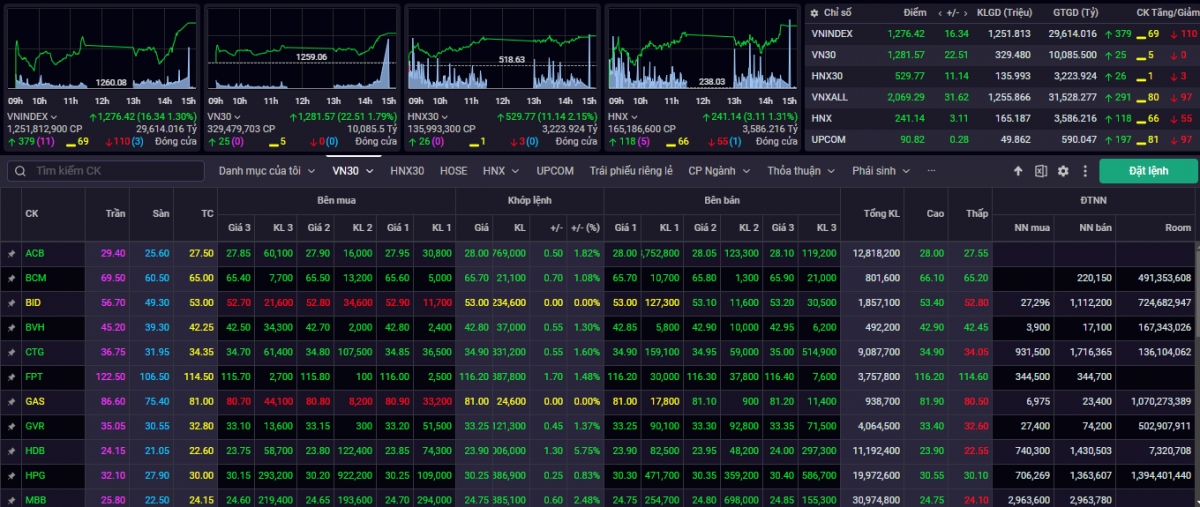This screenshot has width=1200, height=507.
Task: Click BID matched price 53.00
Action: [475, 302]
